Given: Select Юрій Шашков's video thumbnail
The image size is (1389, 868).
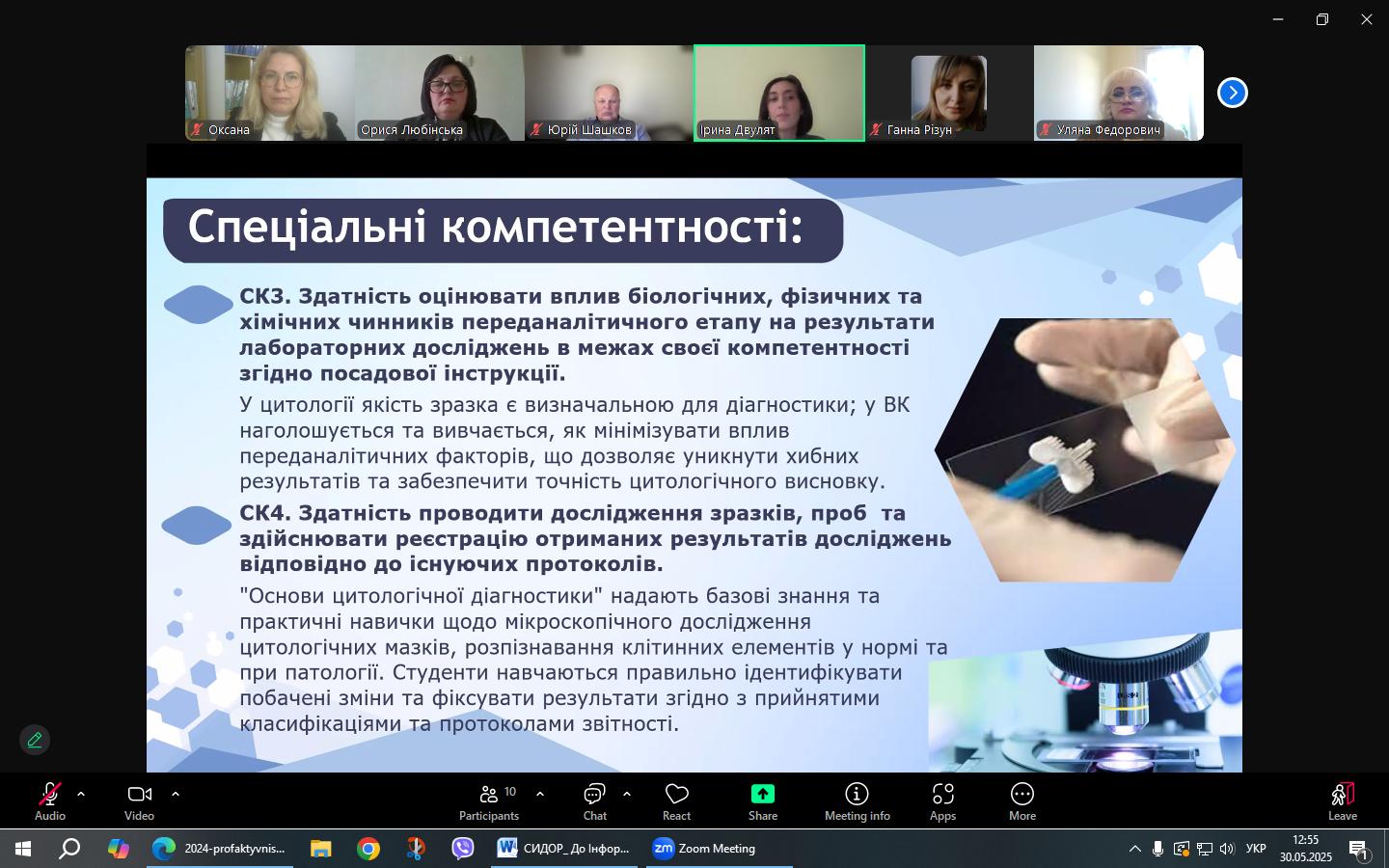Looking at the screenshot, I should 610,93.
